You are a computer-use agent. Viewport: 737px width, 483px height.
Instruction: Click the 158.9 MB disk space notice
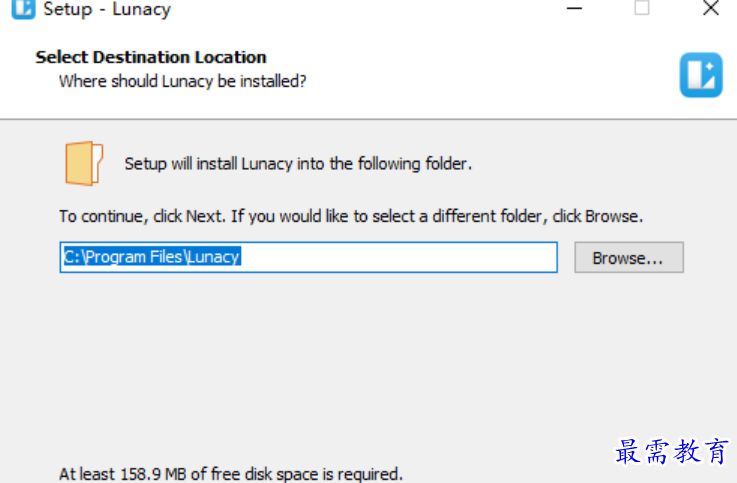231,474
